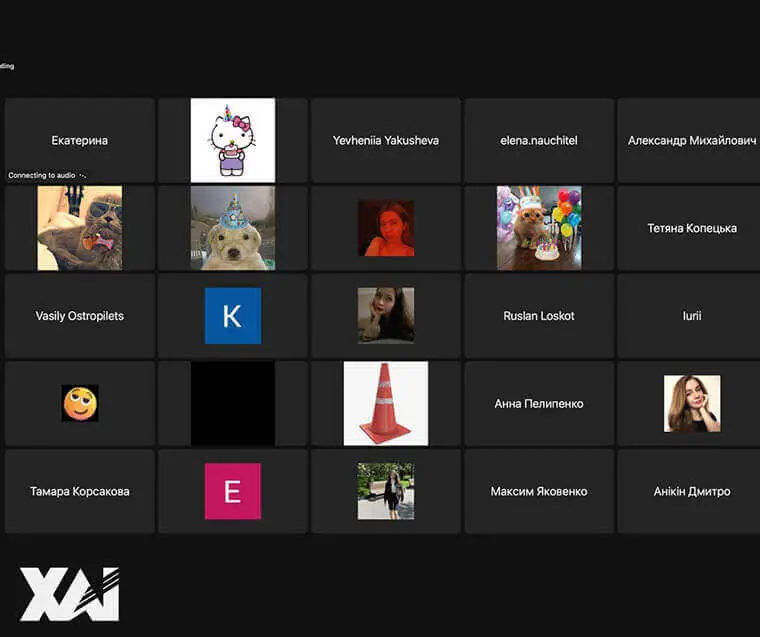Select the elena.nauchitel participant tile
Screen dimensions: 760x637
[538, 140]
